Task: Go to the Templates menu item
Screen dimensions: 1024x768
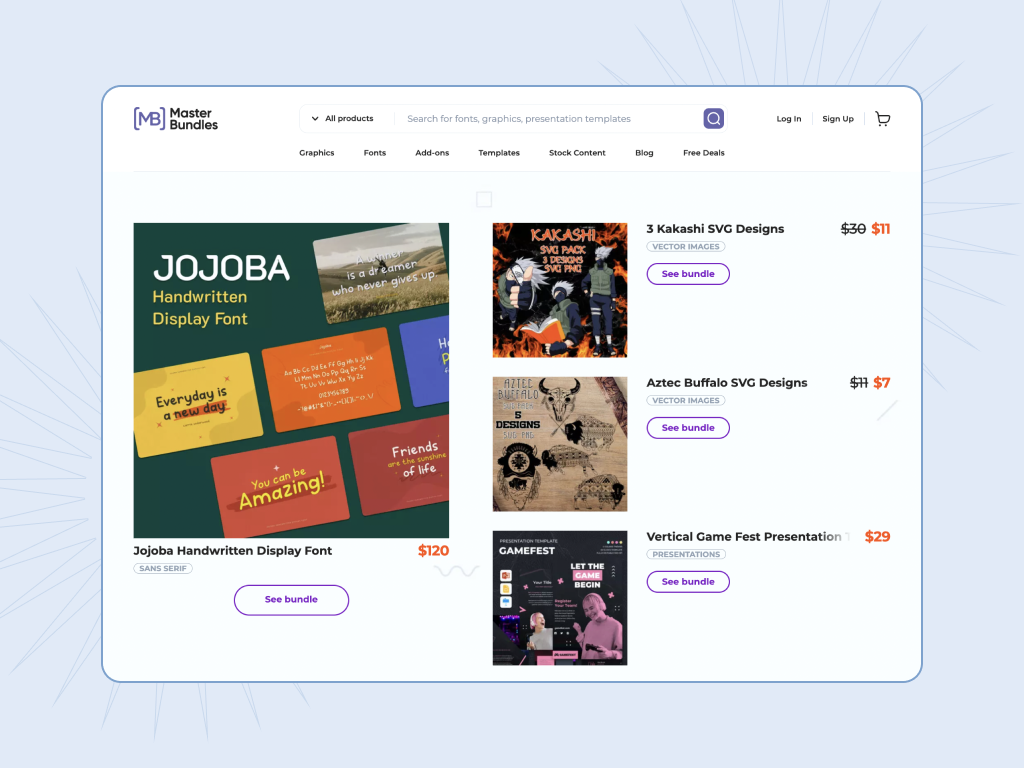Action: point(499,153)
